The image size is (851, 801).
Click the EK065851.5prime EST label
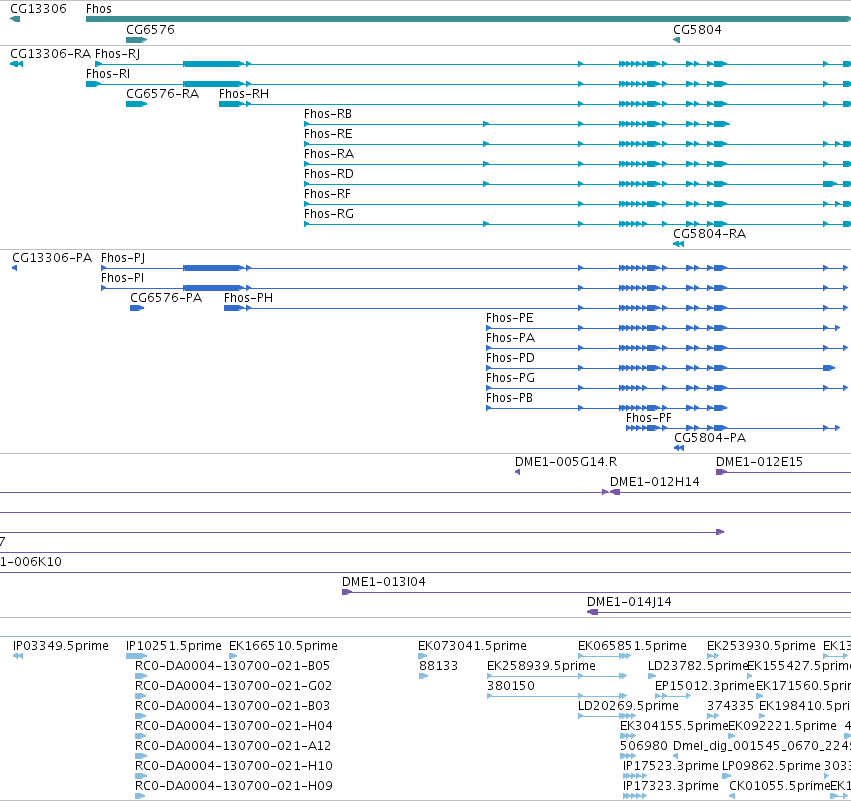[632, 645]
